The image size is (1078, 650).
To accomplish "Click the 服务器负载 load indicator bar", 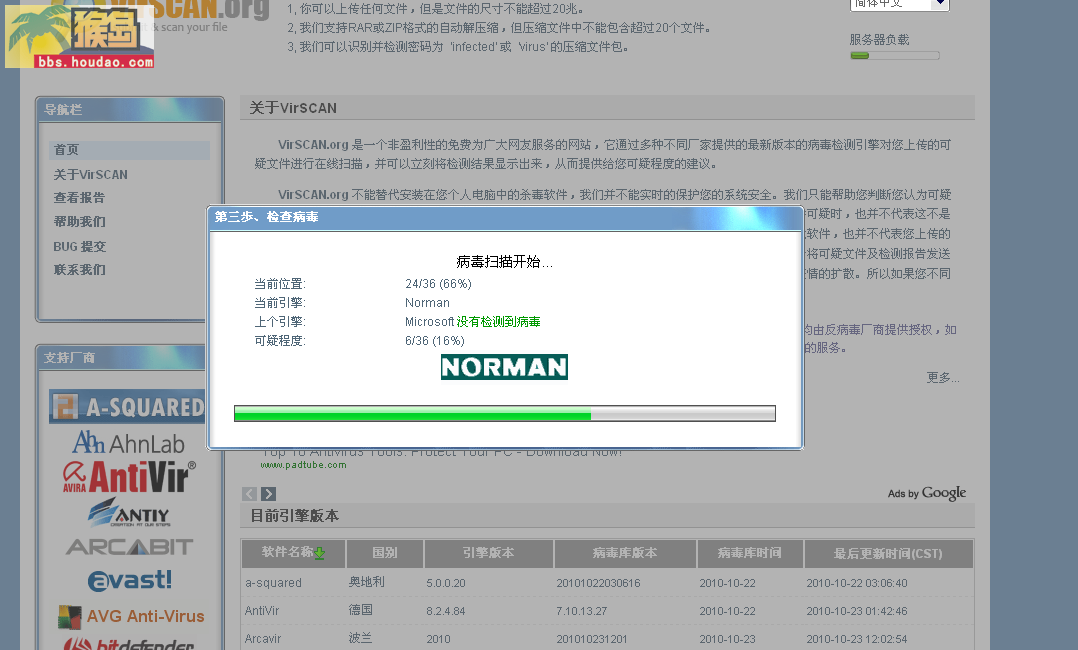I will click(894, 56).
